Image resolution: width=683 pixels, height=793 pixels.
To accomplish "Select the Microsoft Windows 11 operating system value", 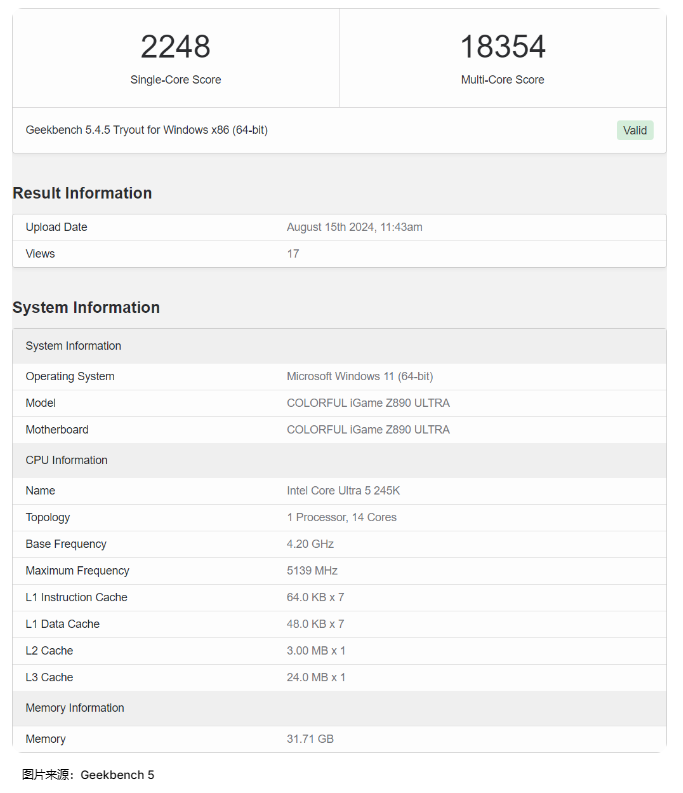I will pos(359,377).
